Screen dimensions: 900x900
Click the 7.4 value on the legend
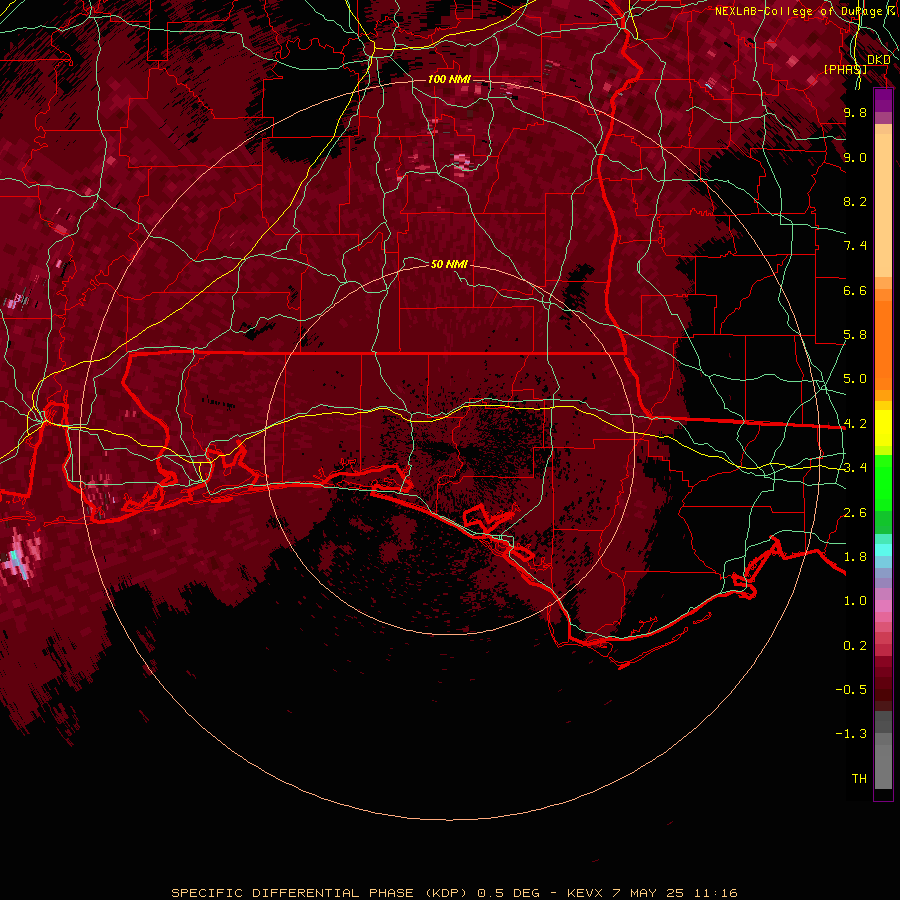click(x=855, y=246)
